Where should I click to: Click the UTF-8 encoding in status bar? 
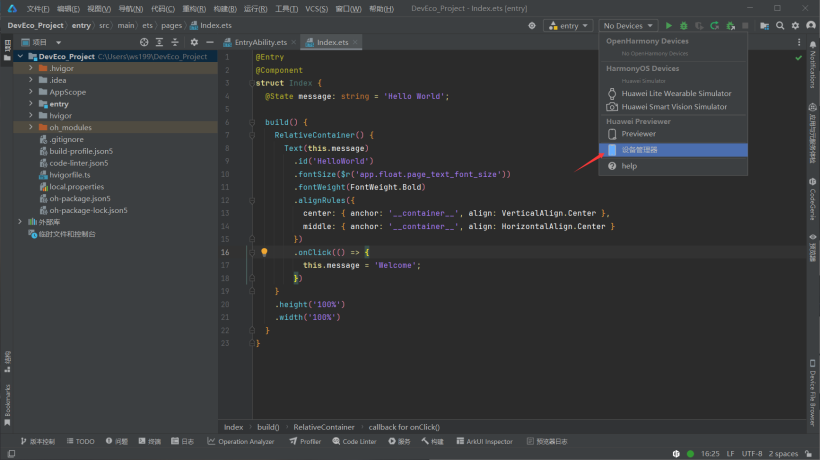(x=752, y=454)
